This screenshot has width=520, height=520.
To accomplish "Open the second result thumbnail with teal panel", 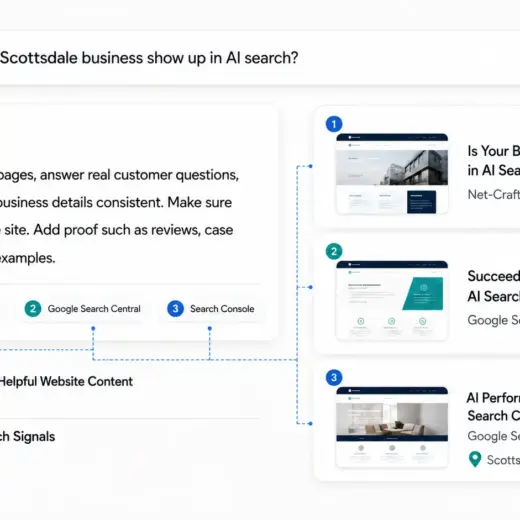I will [x=392, y=301].
